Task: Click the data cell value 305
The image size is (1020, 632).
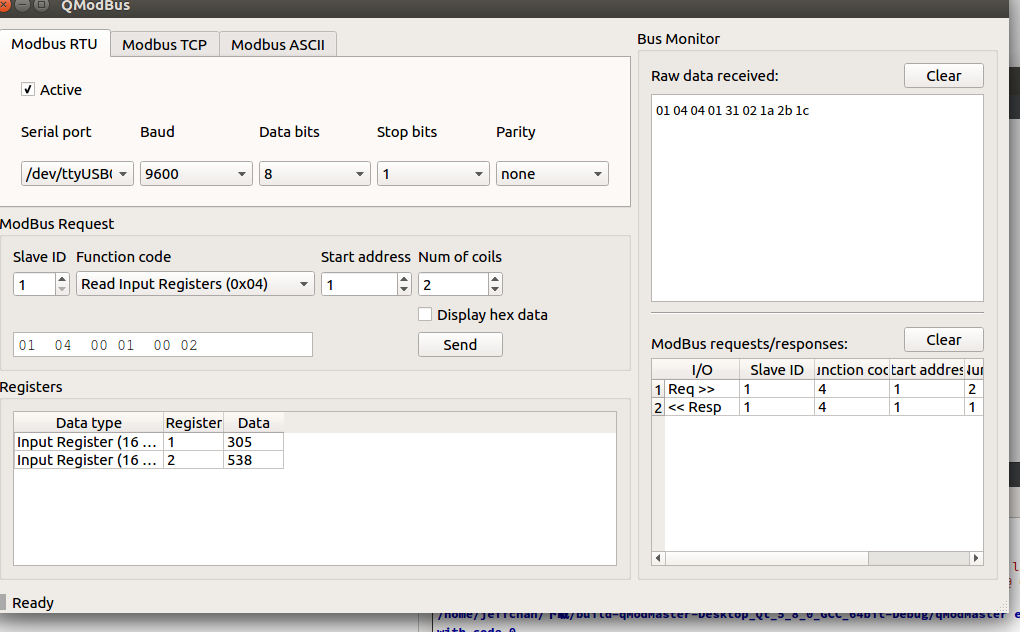Action: coord(254,442)
